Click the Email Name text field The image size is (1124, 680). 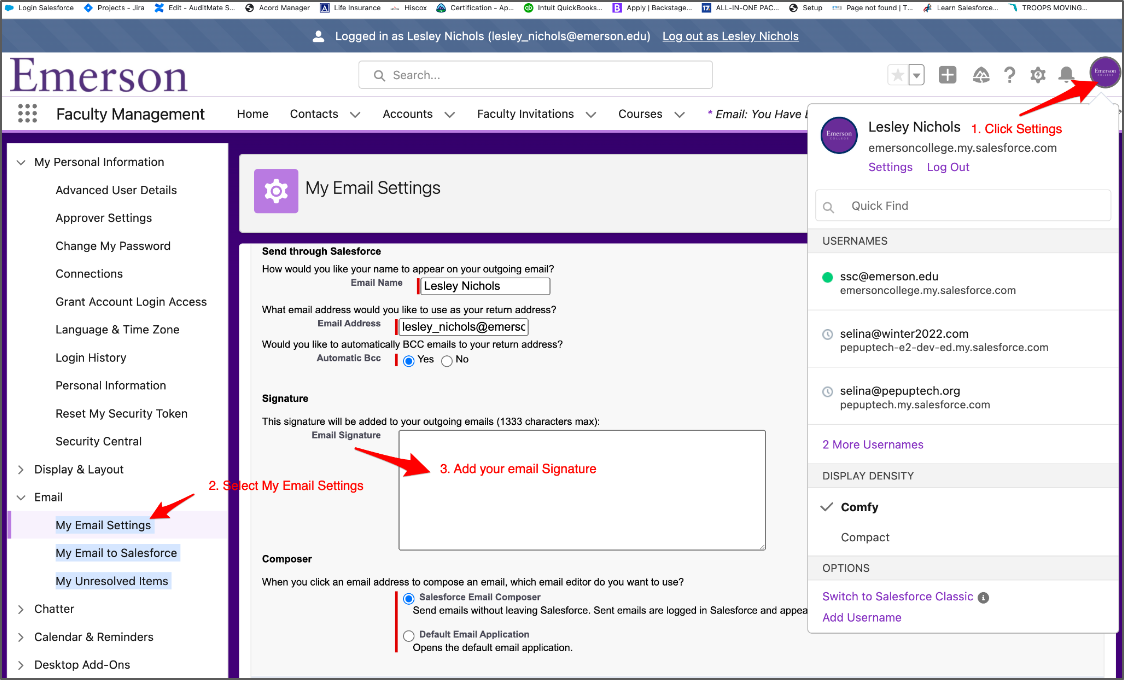[x=485, y=286]
